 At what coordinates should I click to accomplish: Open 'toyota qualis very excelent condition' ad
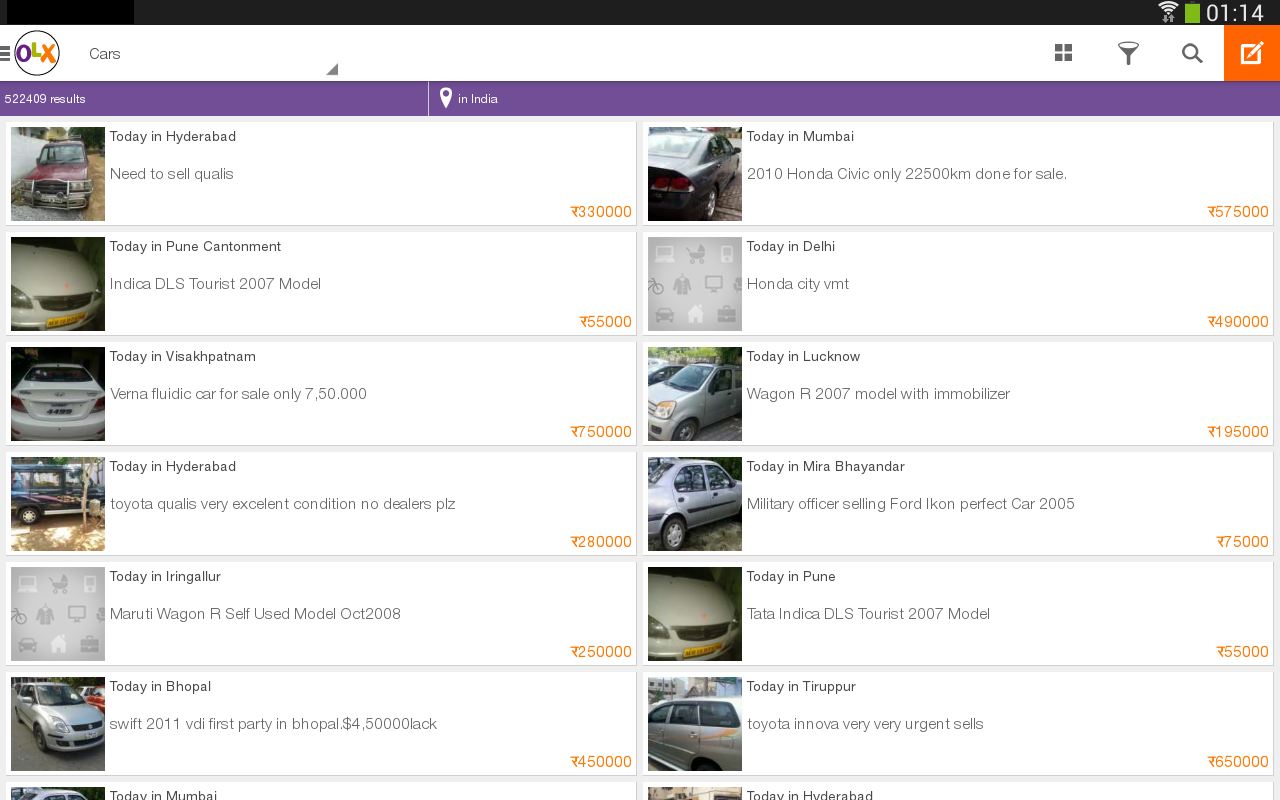point(321,504)
